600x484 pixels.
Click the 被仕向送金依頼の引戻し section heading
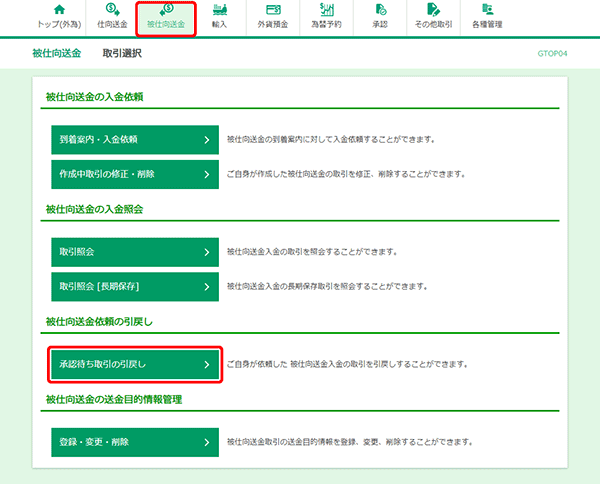99,322
